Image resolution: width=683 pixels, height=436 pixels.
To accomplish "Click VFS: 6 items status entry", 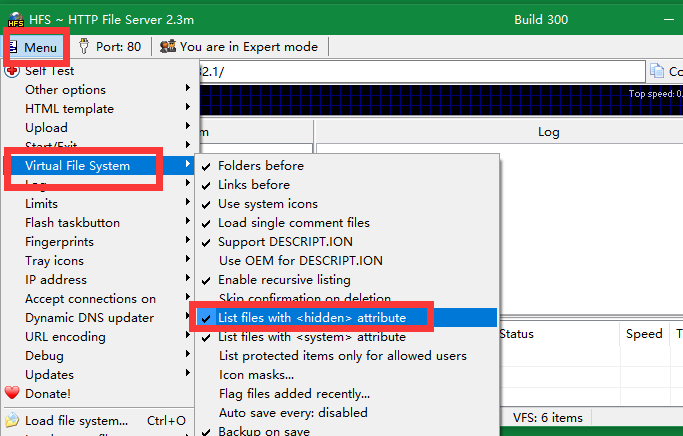I will pyautogui.click(x=548, y=418).
